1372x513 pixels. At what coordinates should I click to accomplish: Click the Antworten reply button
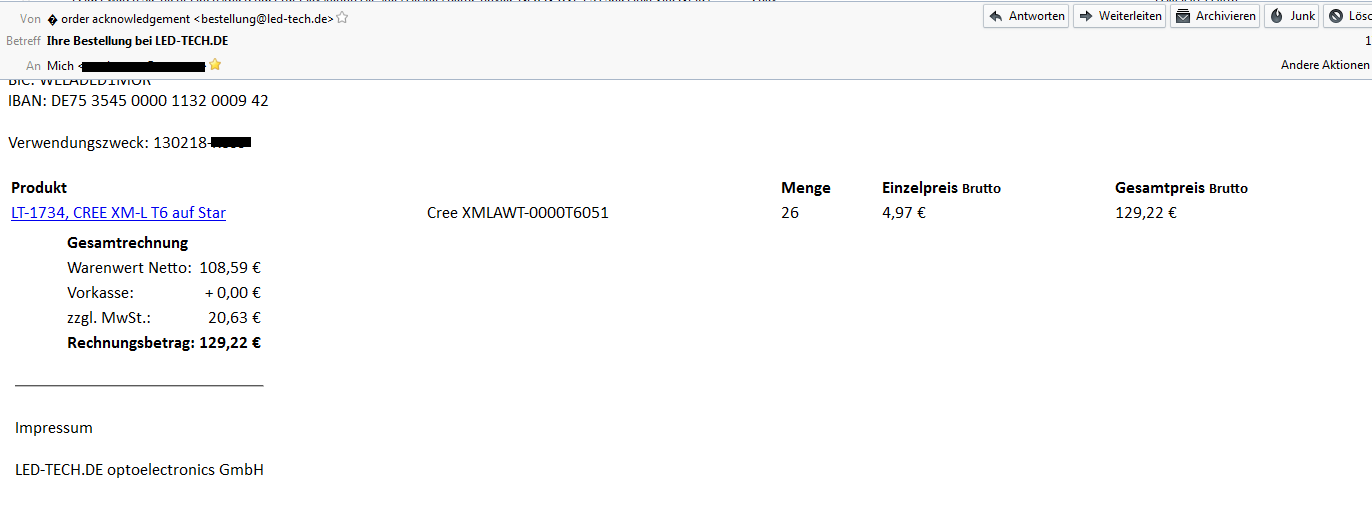tap(1026, 16)
